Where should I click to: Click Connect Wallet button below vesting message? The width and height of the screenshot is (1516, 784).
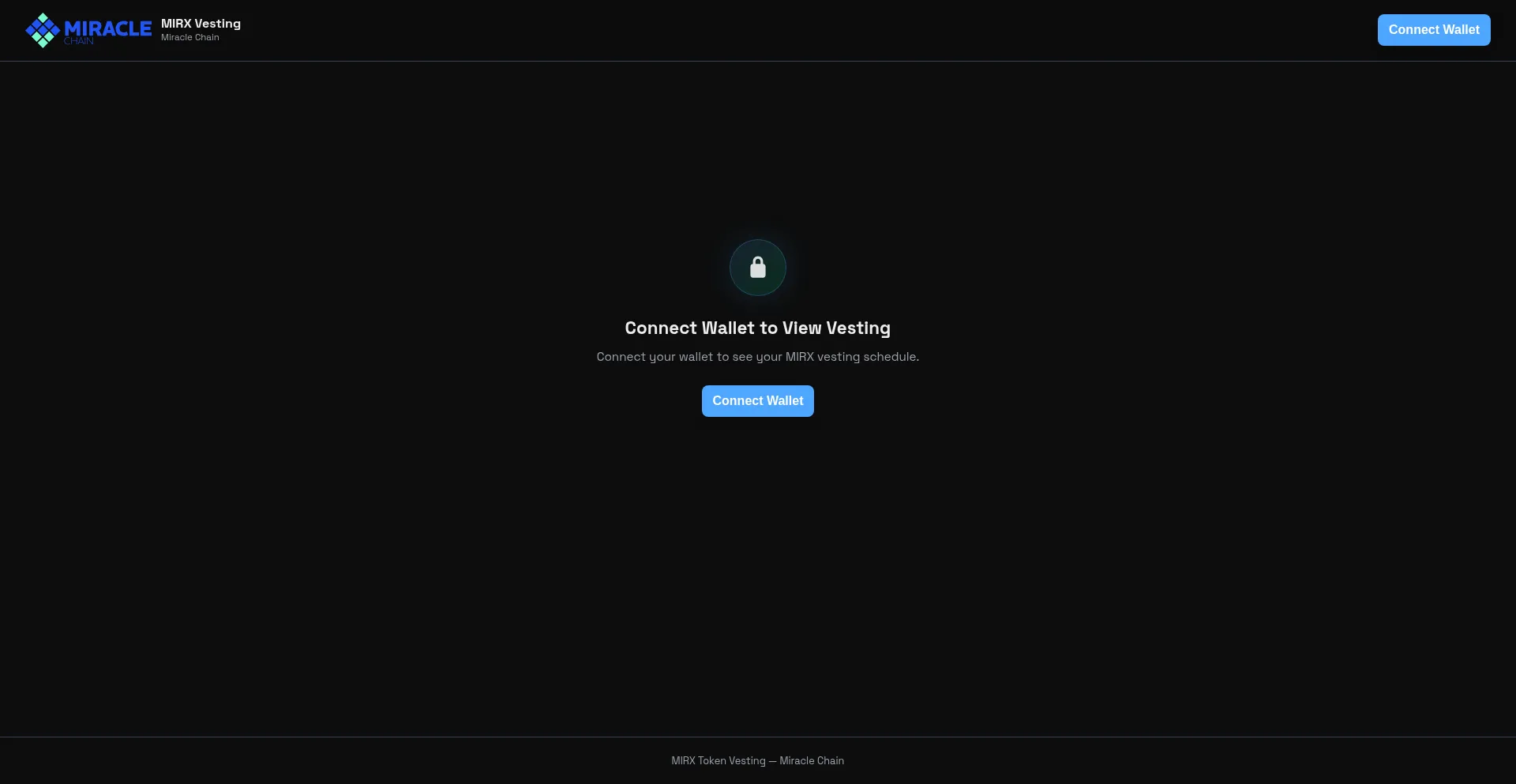758,401
